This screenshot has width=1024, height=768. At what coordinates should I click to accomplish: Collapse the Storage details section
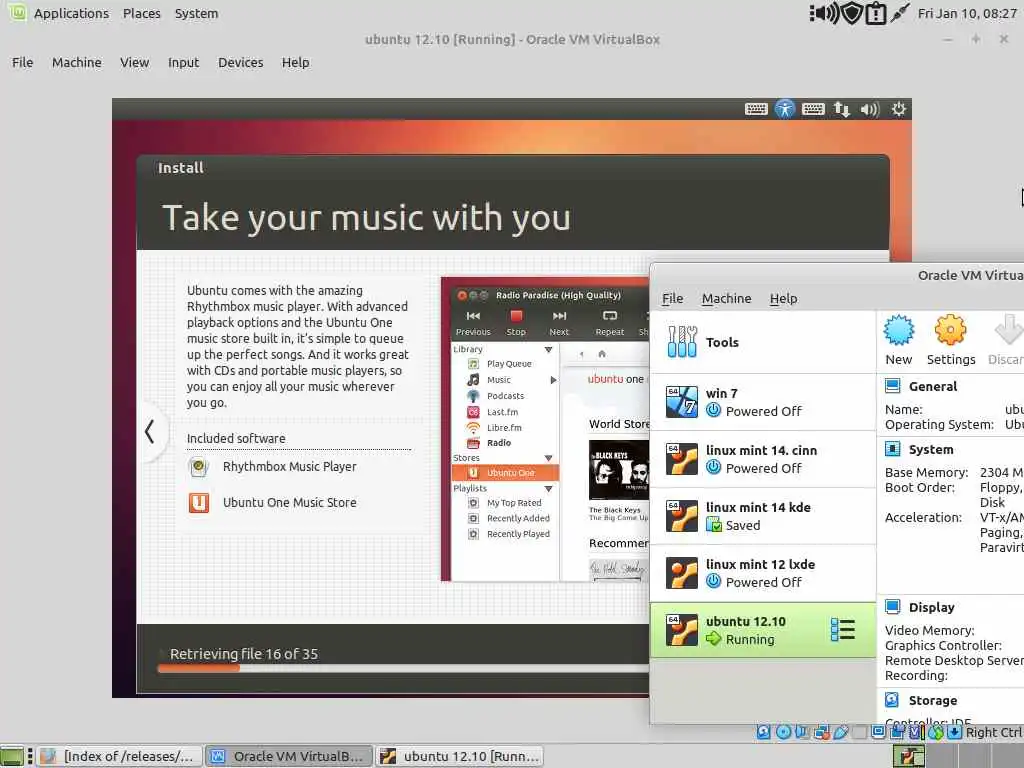933,701
